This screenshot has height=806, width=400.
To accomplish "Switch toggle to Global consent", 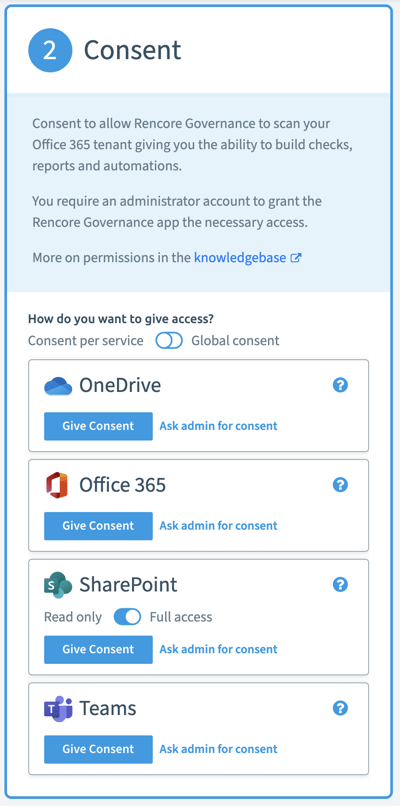I will tap(169, 341).
